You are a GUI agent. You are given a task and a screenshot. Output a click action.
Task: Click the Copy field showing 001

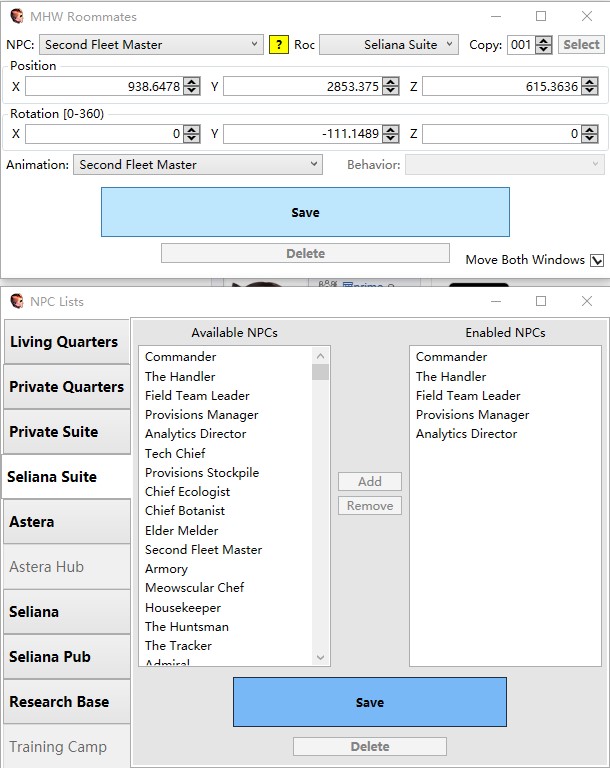[521, 45]
